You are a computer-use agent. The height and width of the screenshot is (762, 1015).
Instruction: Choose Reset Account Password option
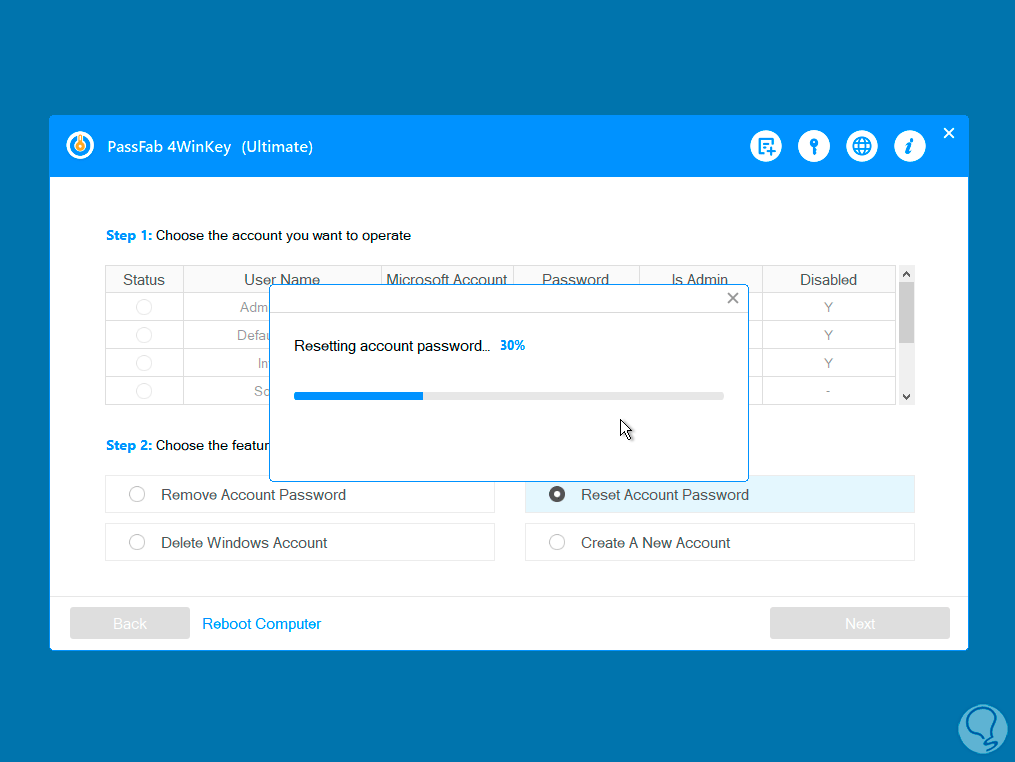click(x=719, y=495)
